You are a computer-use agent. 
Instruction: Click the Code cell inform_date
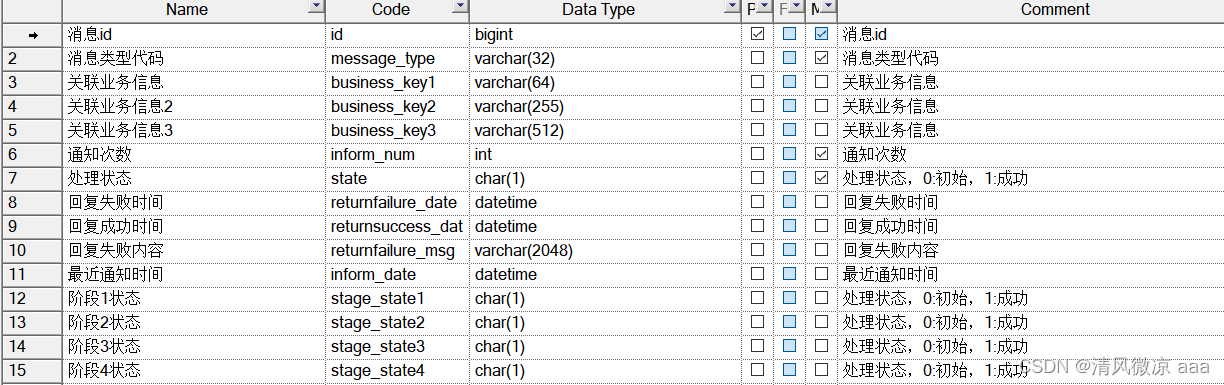(398, 274)
